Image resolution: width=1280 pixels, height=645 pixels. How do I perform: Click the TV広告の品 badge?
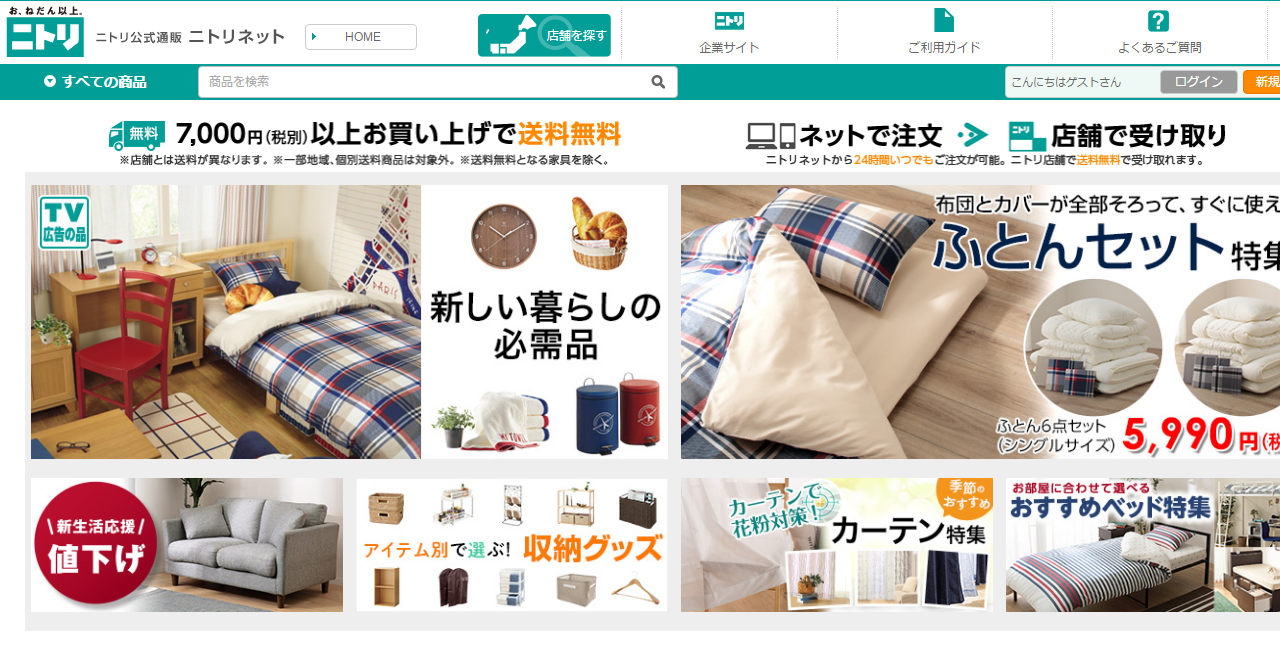65,222
